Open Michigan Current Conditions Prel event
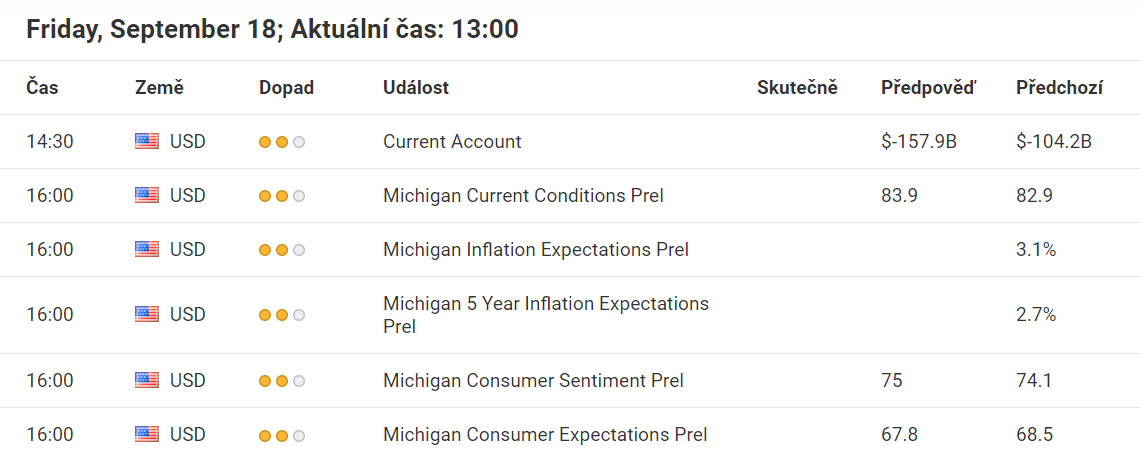 (x=523, y=196)
